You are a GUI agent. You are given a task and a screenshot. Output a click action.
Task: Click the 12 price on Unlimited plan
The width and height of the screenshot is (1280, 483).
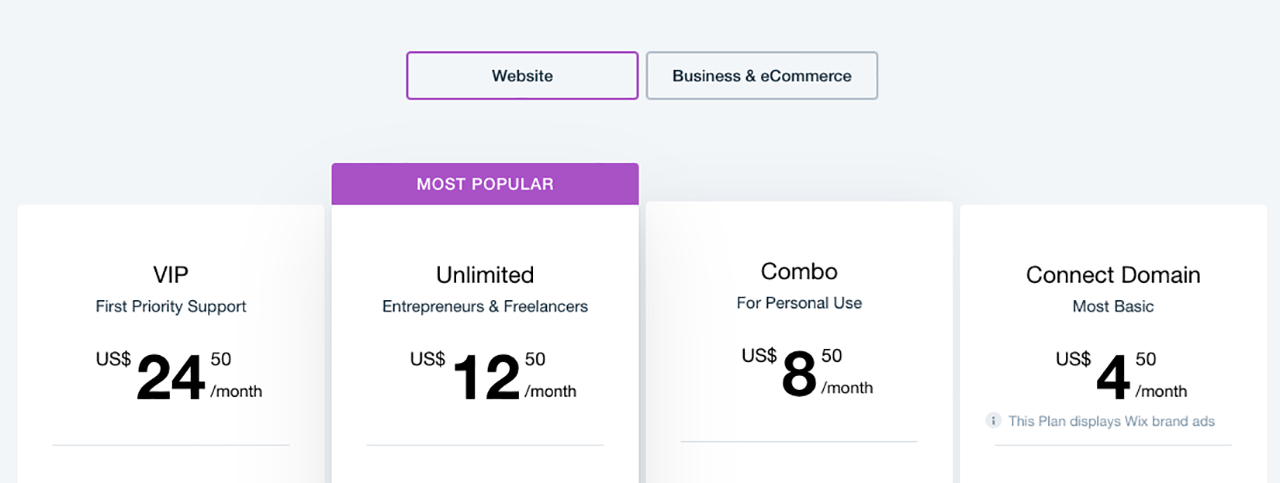click(486, 379)
